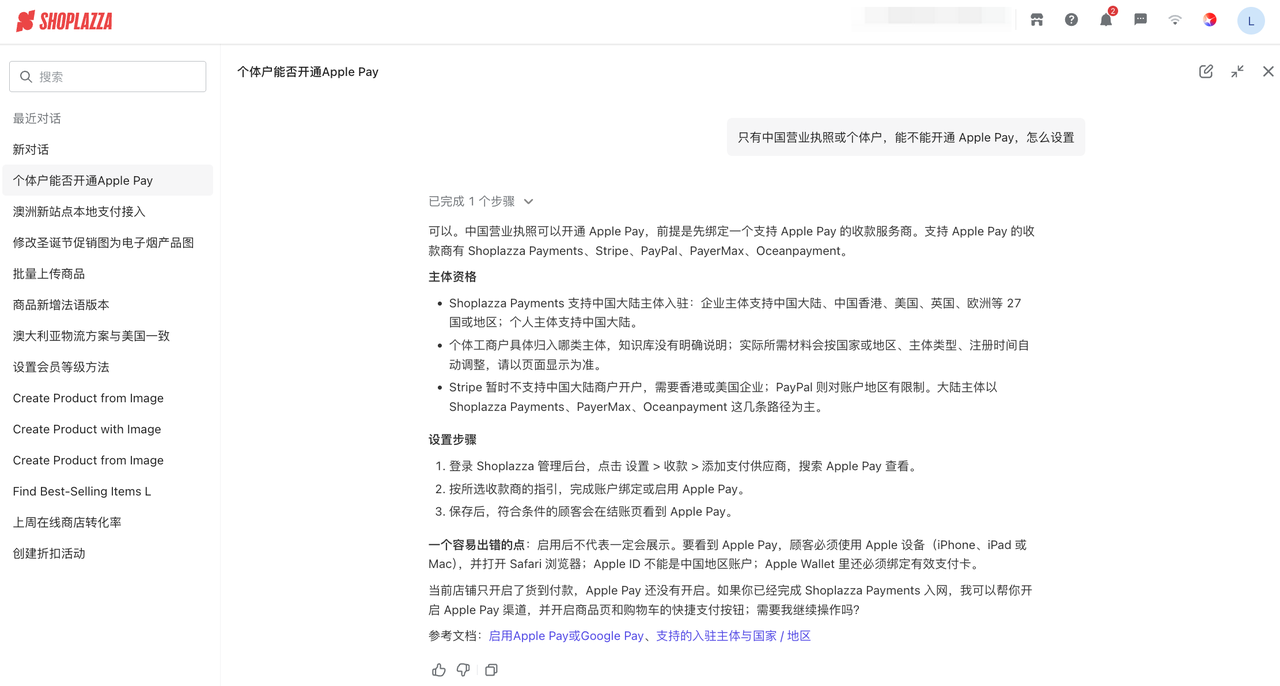Expand the 已完成 1 个步骤 section
1280x686 pixels.
[481, 201]
